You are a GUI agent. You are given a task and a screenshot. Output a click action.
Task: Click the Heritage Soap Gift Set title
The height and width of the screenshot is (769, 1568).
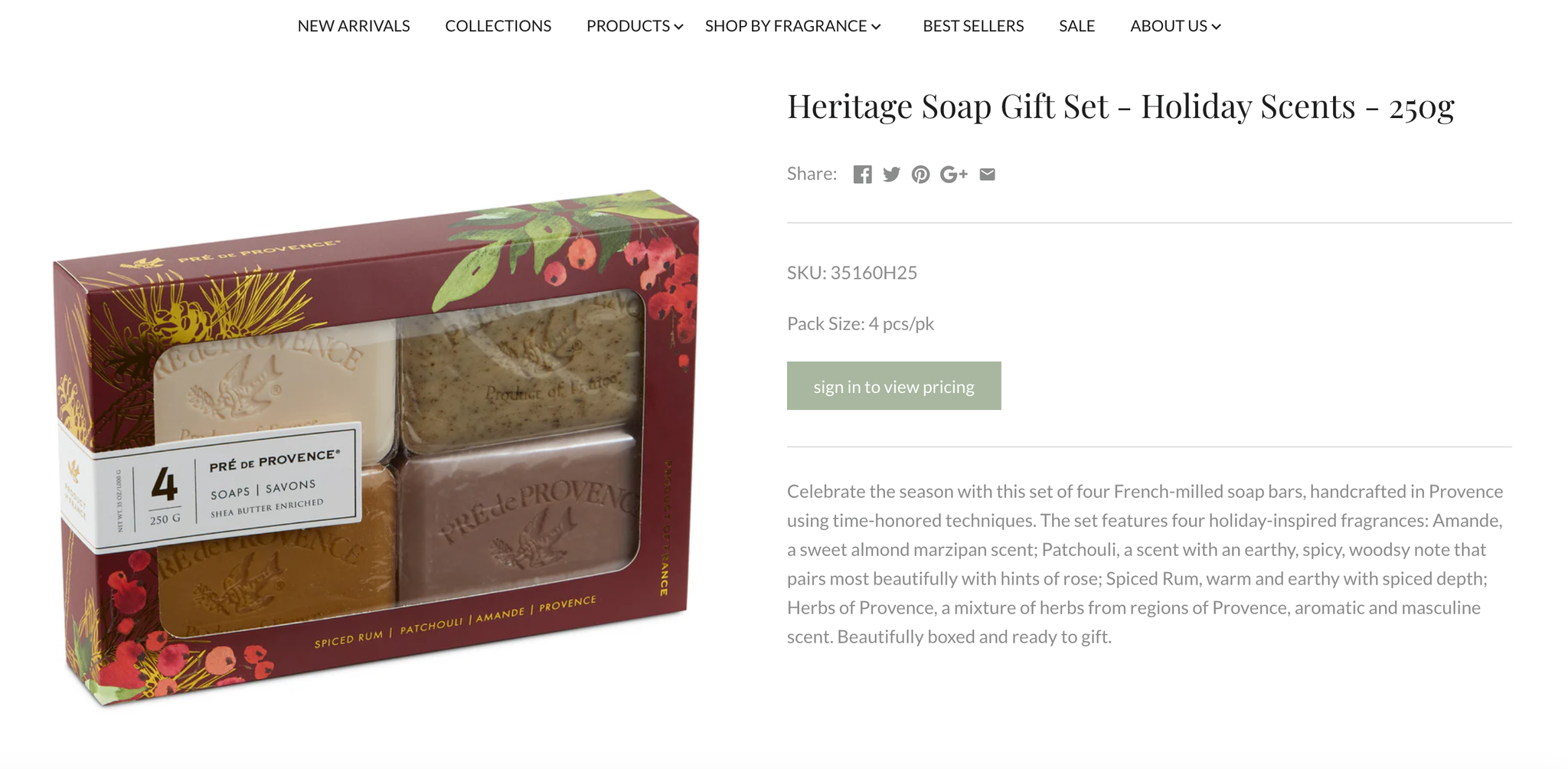click(1121, 107)
